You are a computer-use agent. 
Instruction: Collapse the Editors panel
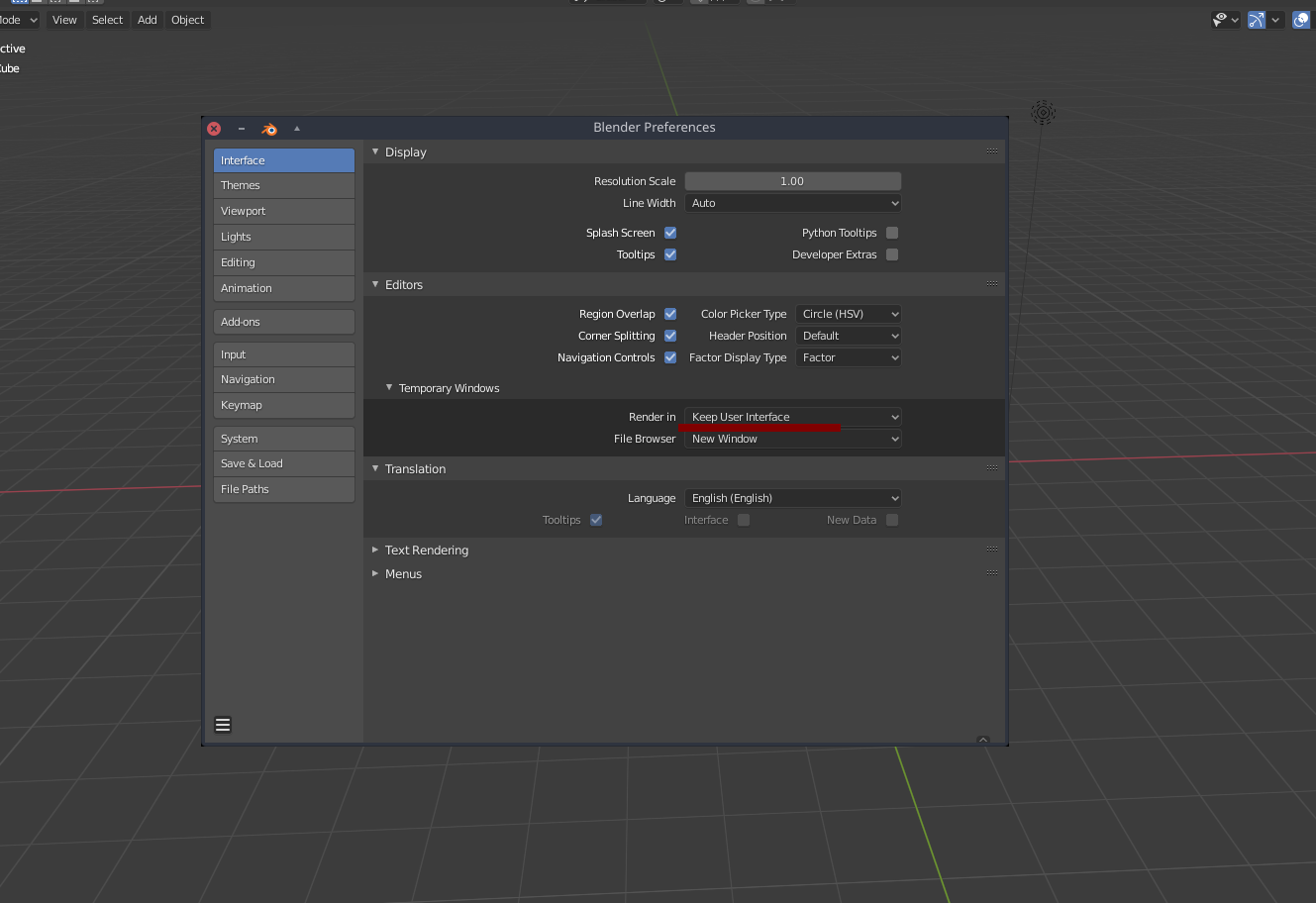click(375, 284)
